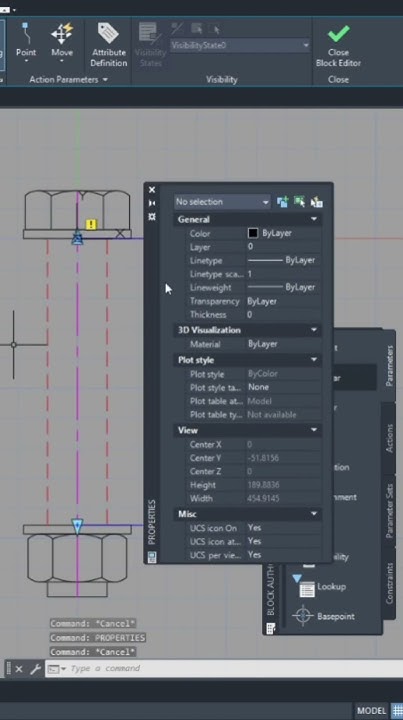Click the Lineweight ByLayer value
This screenshot has height=720, width=403.
(x=284, y=287)
